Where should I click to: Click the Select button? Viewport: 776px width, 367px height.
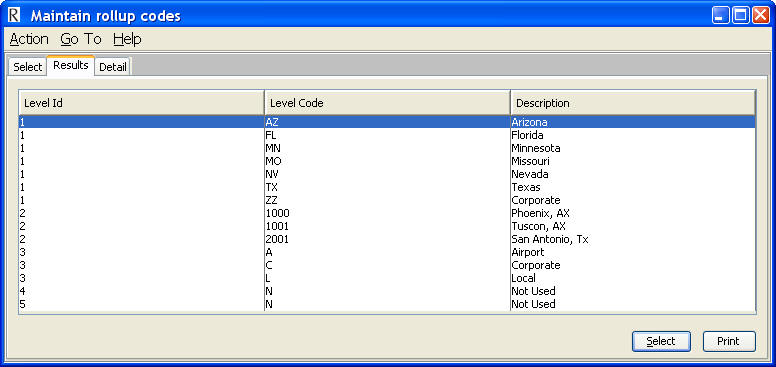pyautogui.click(x=661, y=341)
